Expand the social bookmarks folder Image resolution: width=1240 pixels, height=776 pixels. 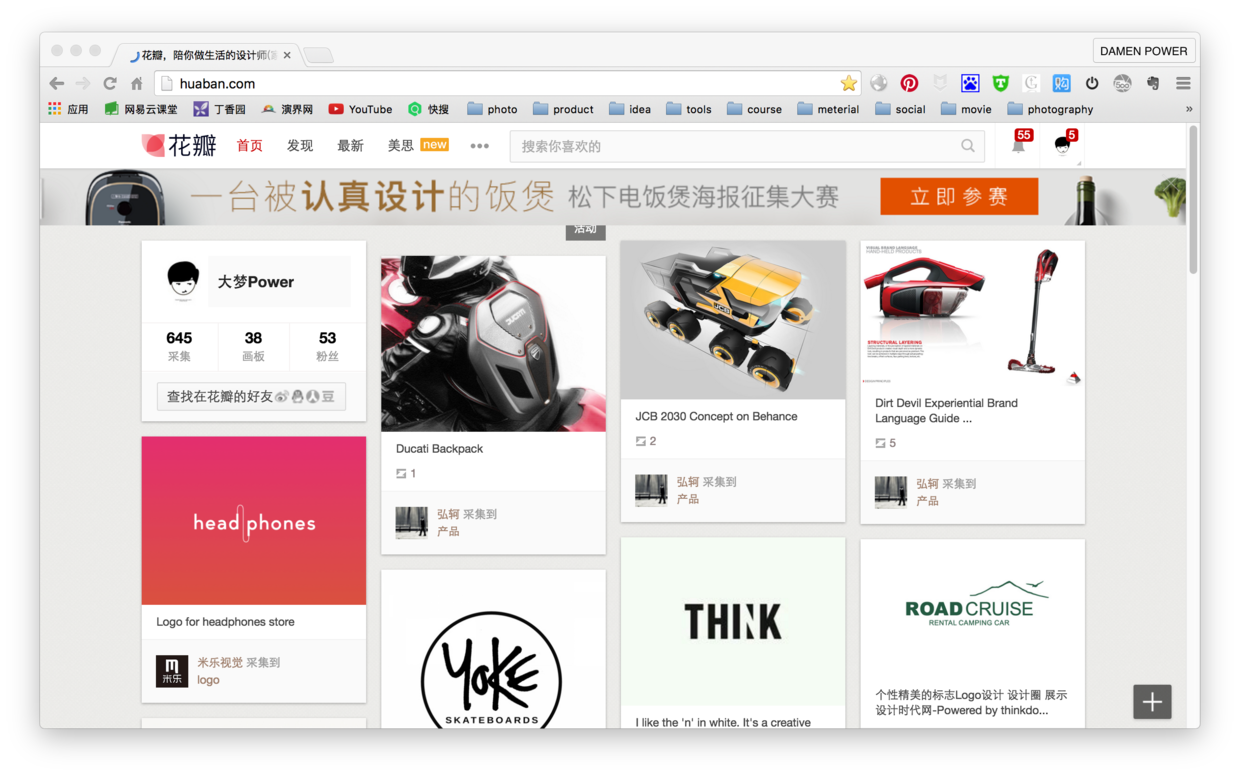900,109
